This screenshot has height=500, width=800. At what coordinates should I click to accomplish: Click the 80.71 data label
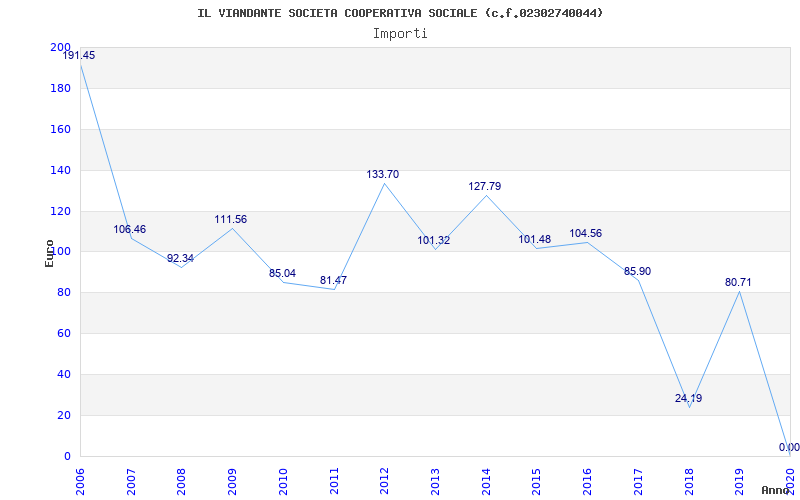(x=738, y=283)
